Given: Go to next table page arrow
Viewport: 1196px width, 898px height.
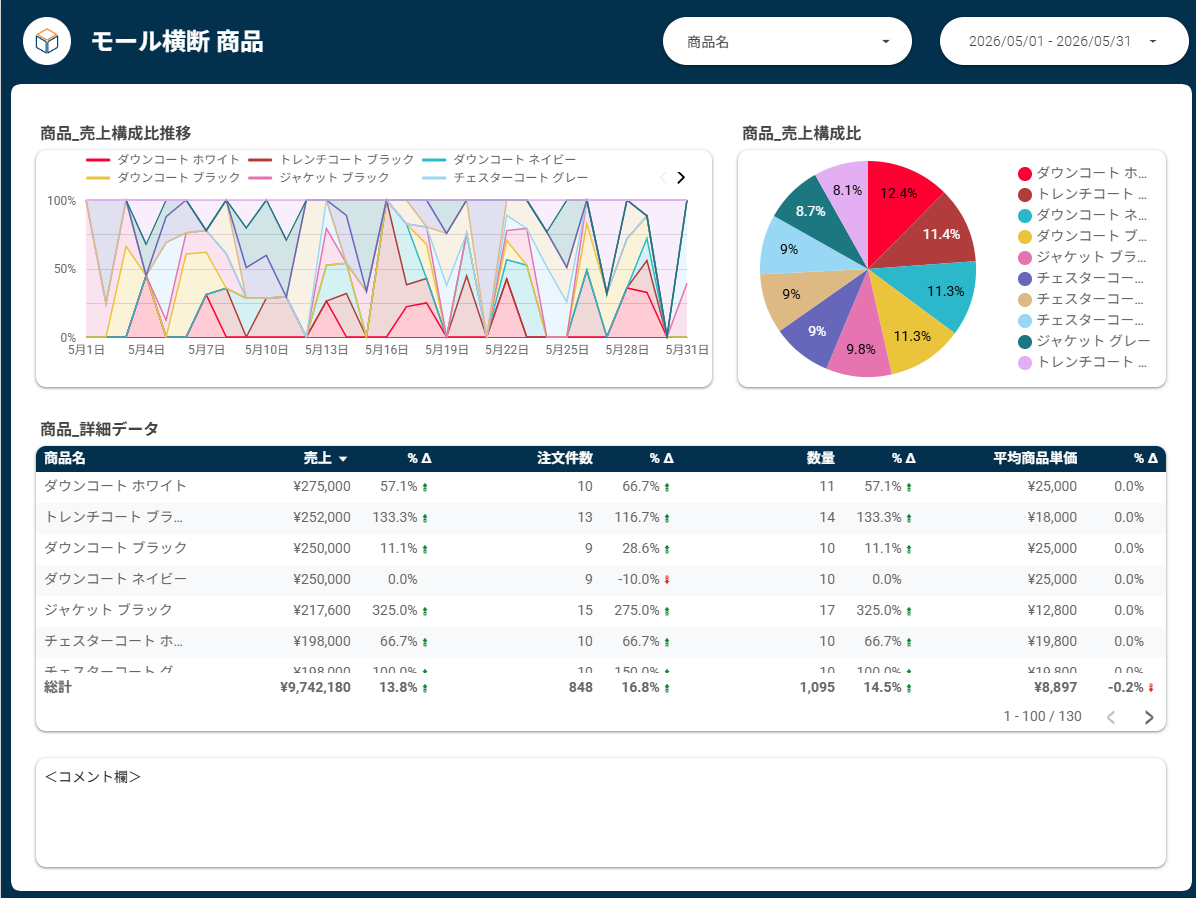Looking at the screenshot, I should [1149, 717].
